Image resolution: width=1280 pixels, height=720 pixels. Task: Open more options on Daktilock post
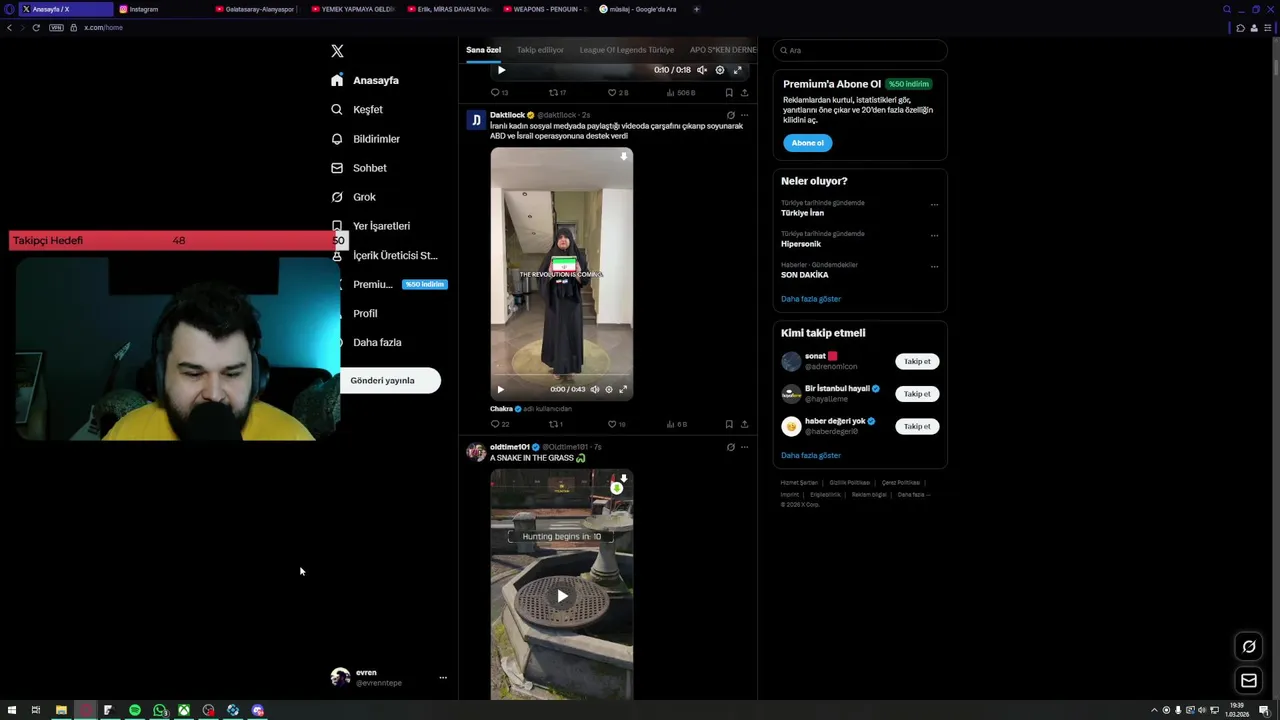[x=744, y=115]
